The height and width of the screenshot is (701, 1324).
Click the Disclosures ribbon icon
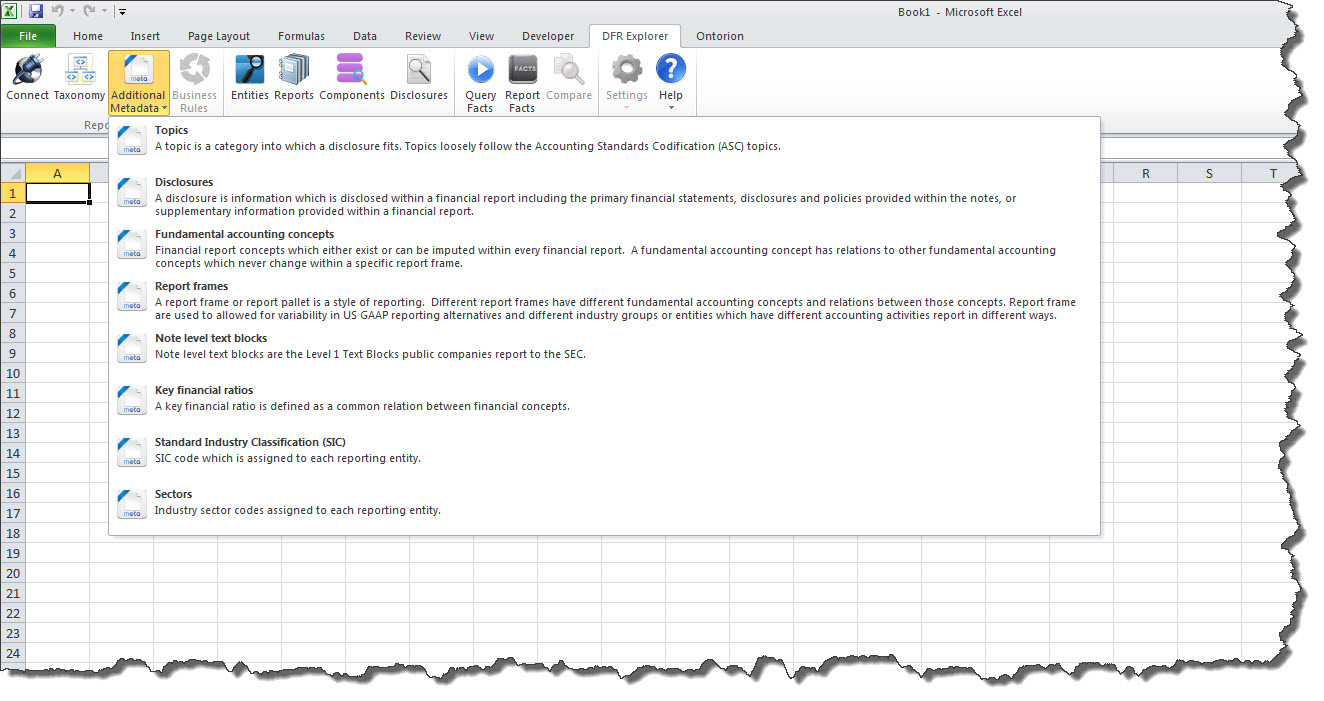tap(419, 79)
